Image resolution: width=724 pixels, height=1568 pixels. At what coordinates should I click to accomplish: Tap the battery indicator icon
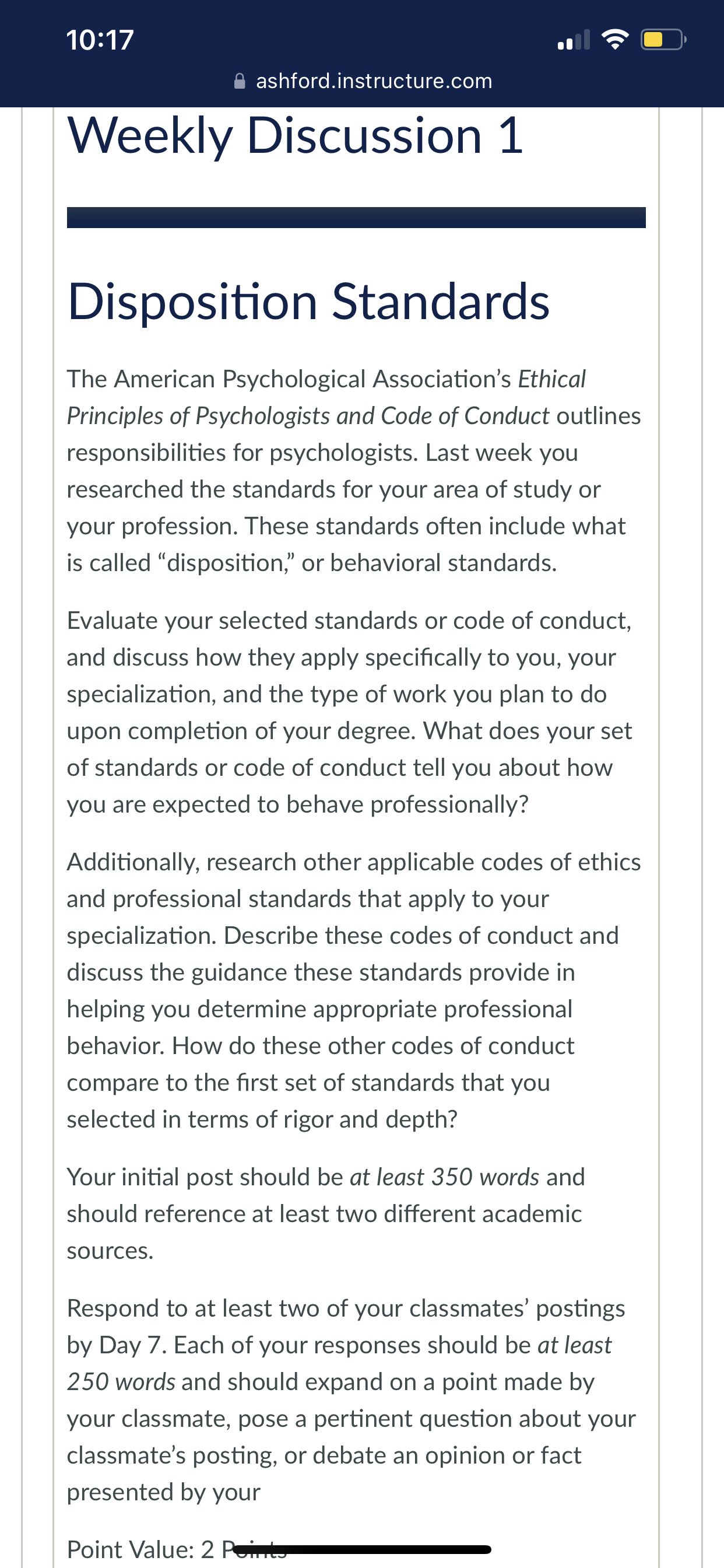click(663, 40)
